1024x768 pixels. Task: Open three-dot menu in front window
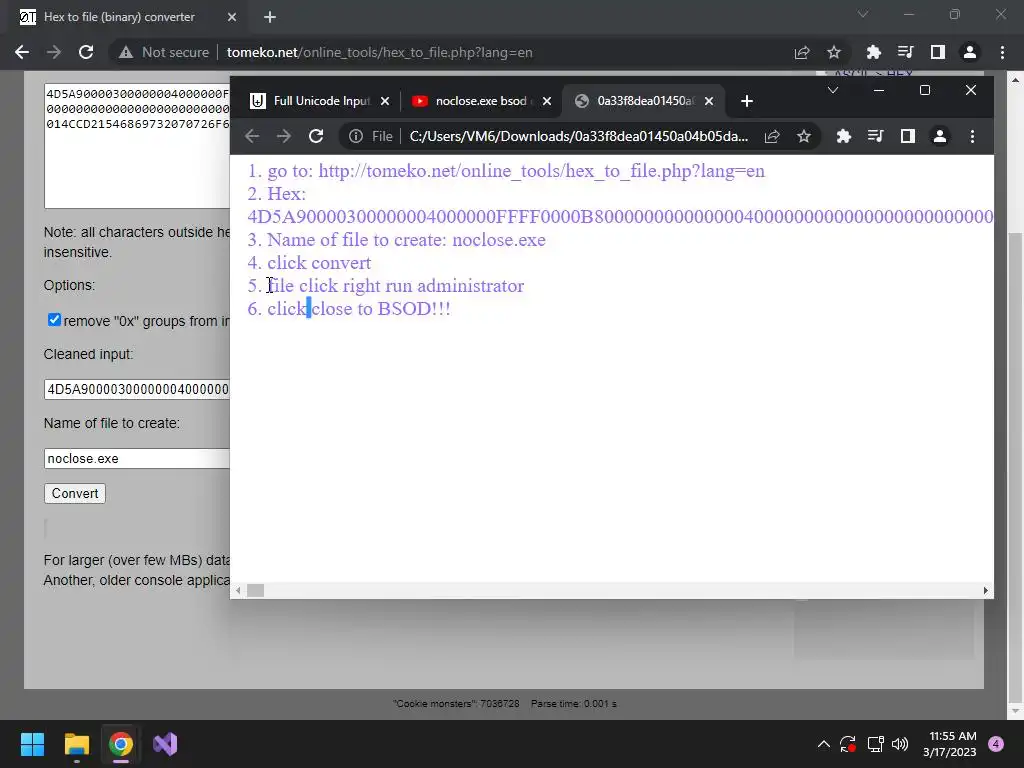pyautogui.click(x=972, y=136)
